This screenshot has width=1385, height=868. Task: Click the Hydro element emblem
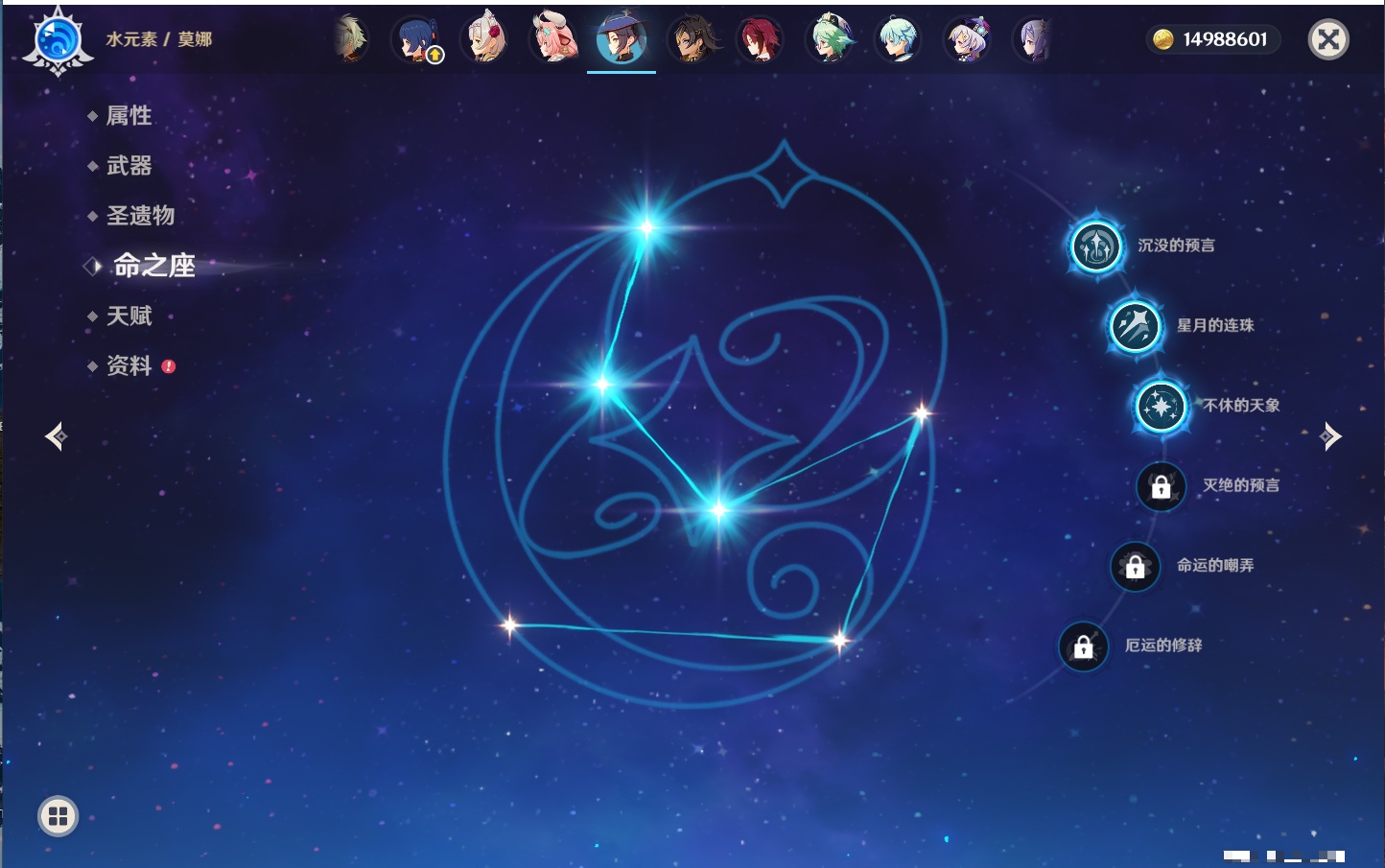coord(58,41)
